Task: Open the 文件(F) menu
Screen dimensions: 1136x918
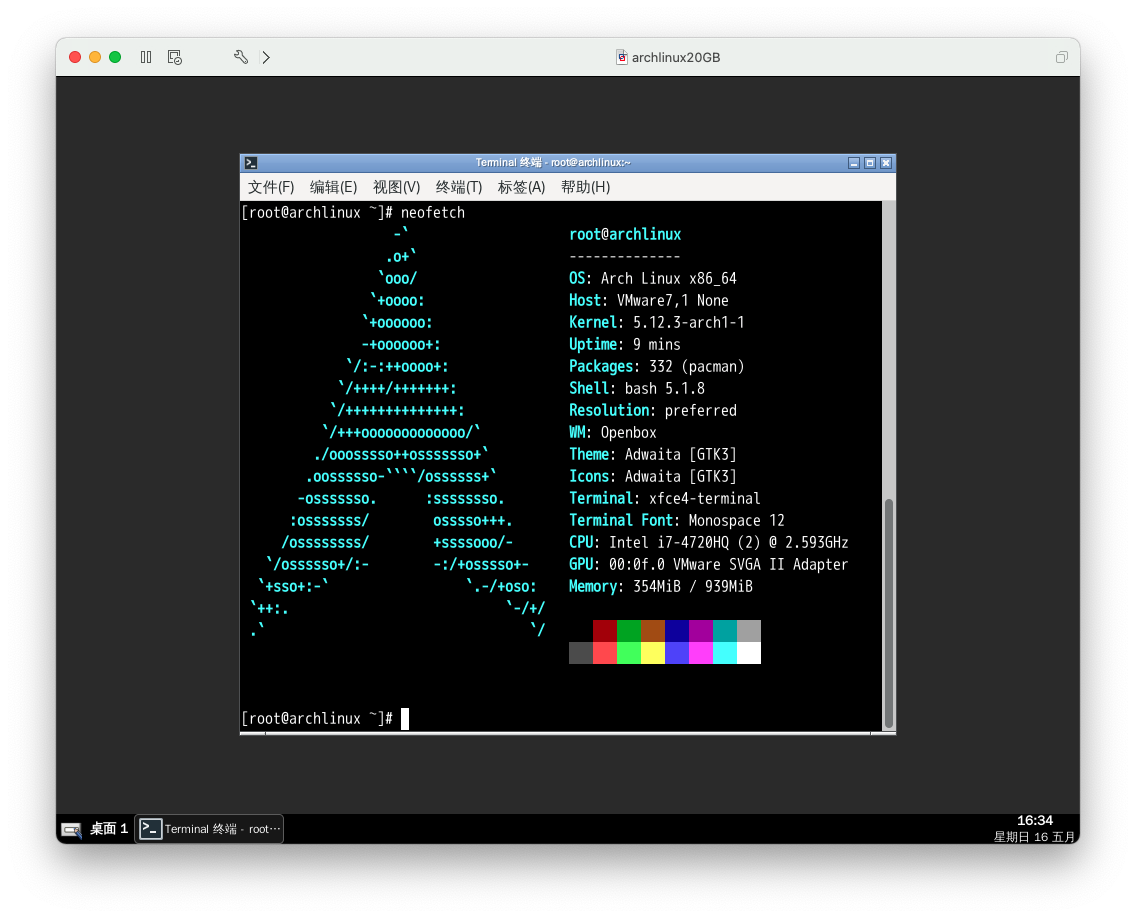Action: pyautogui.click(x=271, y=188)
